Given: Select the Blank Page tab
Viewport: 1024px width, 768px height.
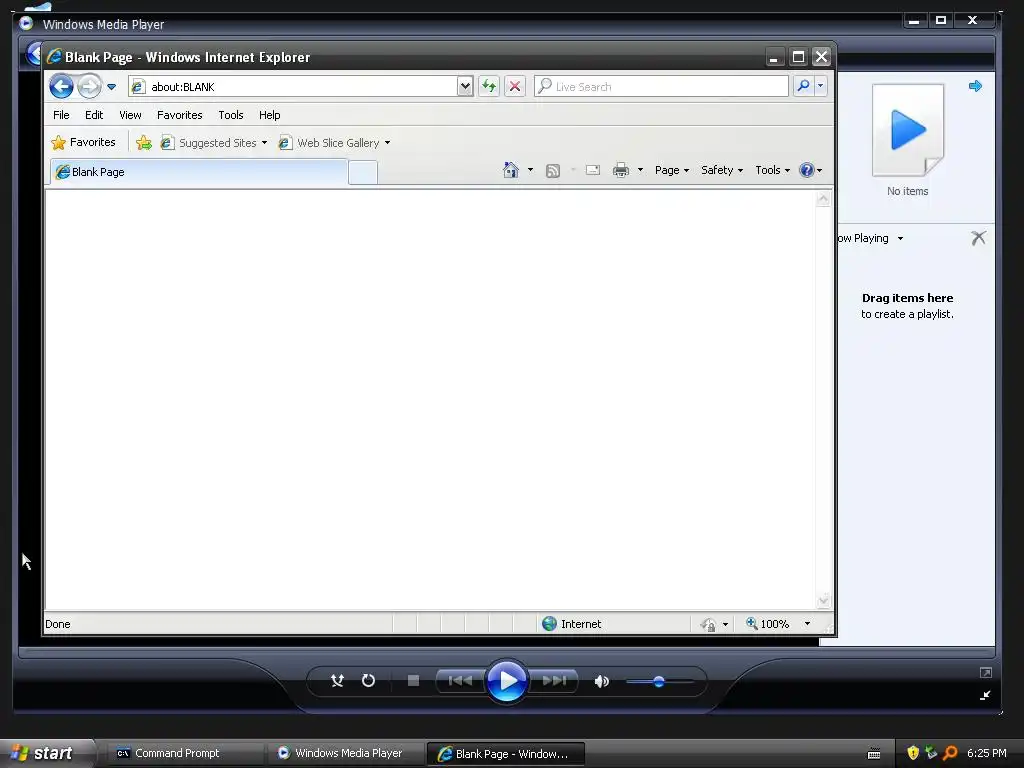Looking at the screenshot, I should click(x=199, y=172).
